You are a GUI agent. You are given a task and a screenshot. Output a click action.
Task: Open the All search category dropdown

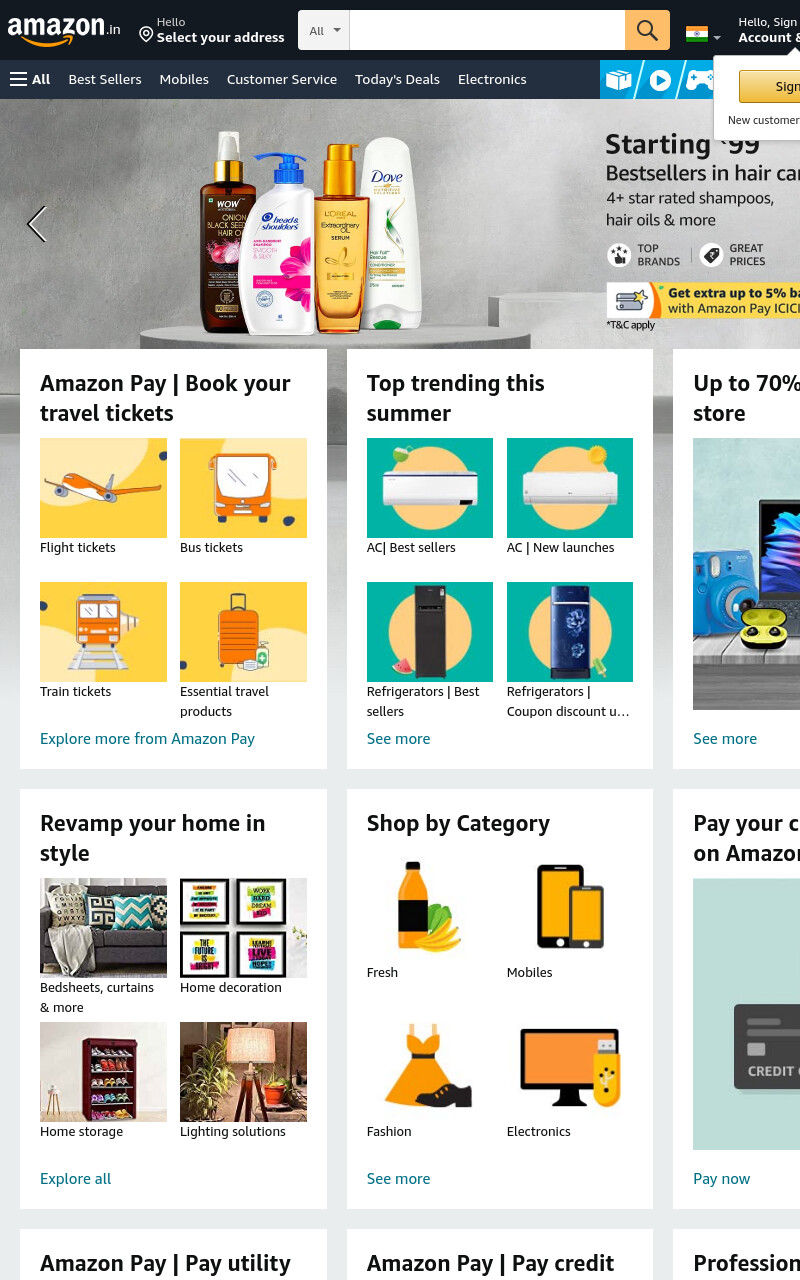pyautogui.click(x=324, y=30)
